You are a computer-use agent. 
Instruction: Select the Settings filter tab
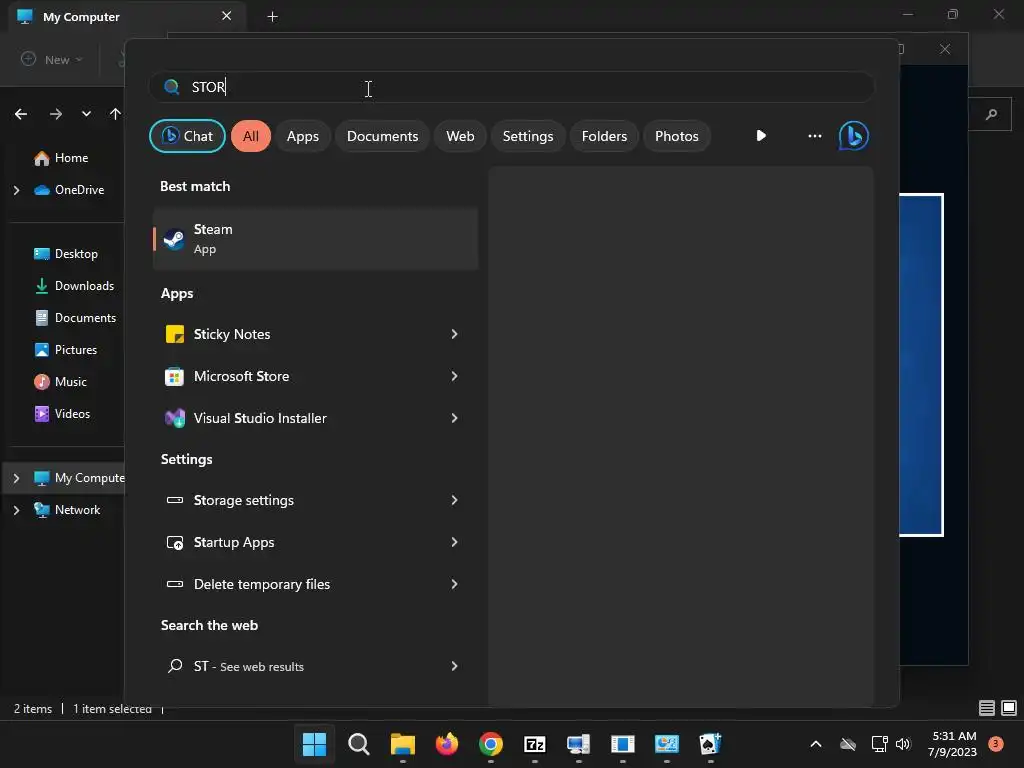coord(528,136)
